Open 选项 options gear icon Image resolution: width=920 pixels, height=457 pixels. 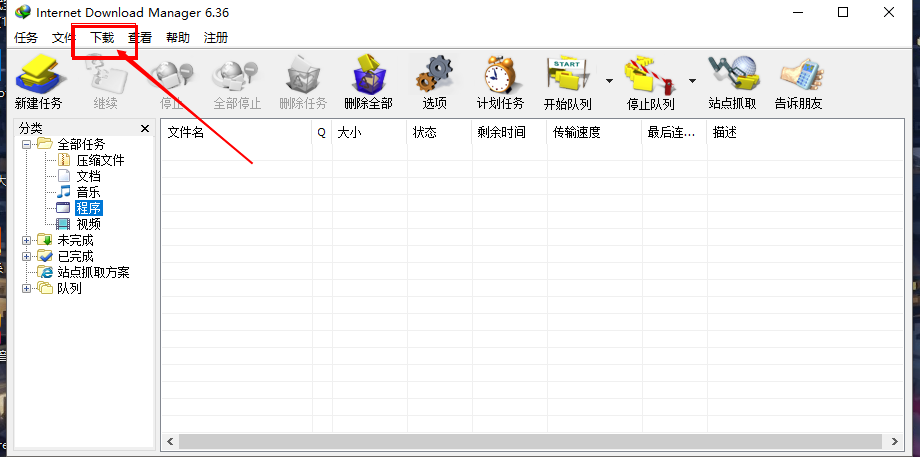[x=435, y=82]
